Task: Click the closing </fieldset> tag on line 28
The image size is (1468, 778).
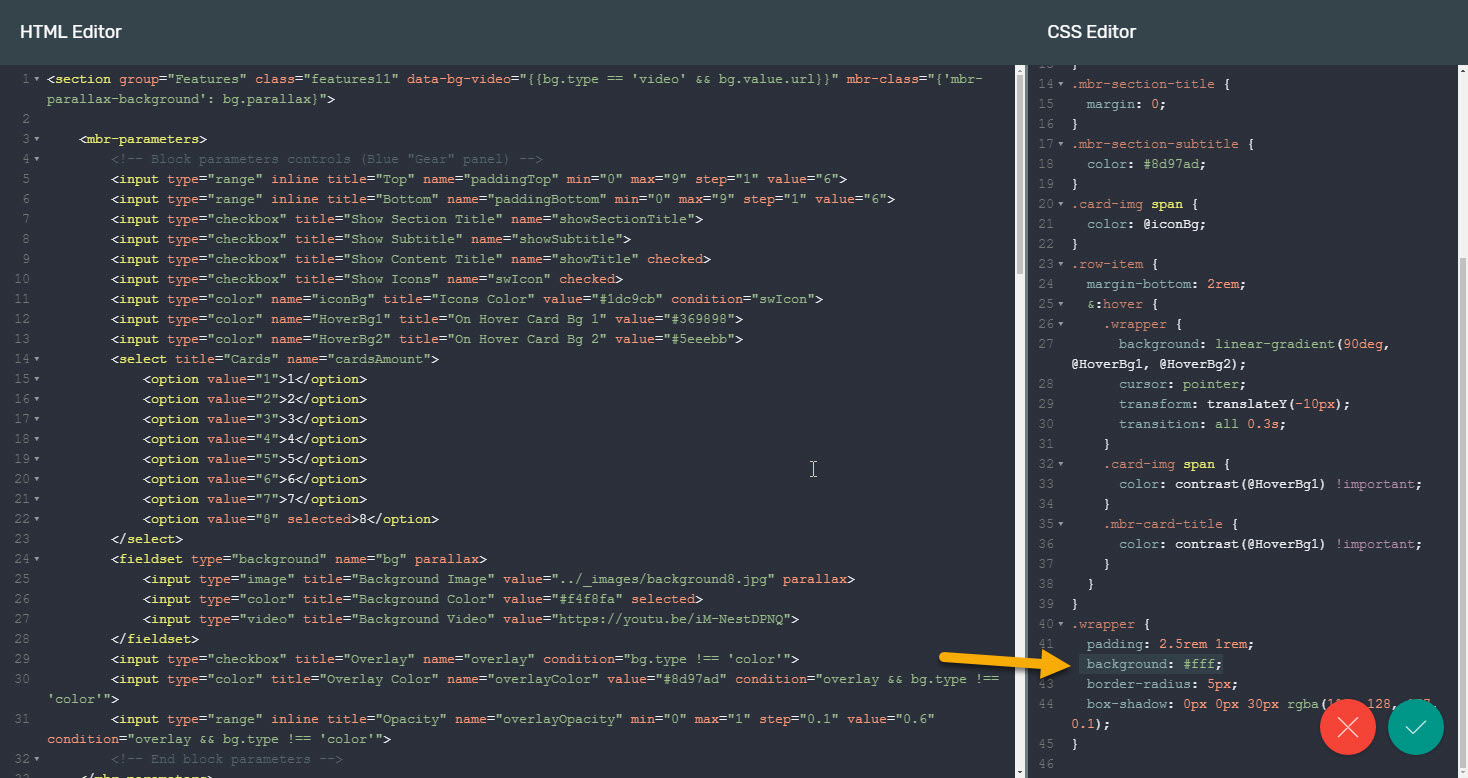Action: 155,639
